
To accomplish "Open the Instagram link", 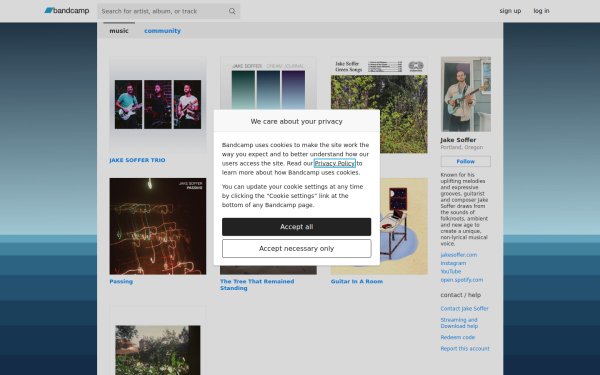I will click(x=453, y=263).
